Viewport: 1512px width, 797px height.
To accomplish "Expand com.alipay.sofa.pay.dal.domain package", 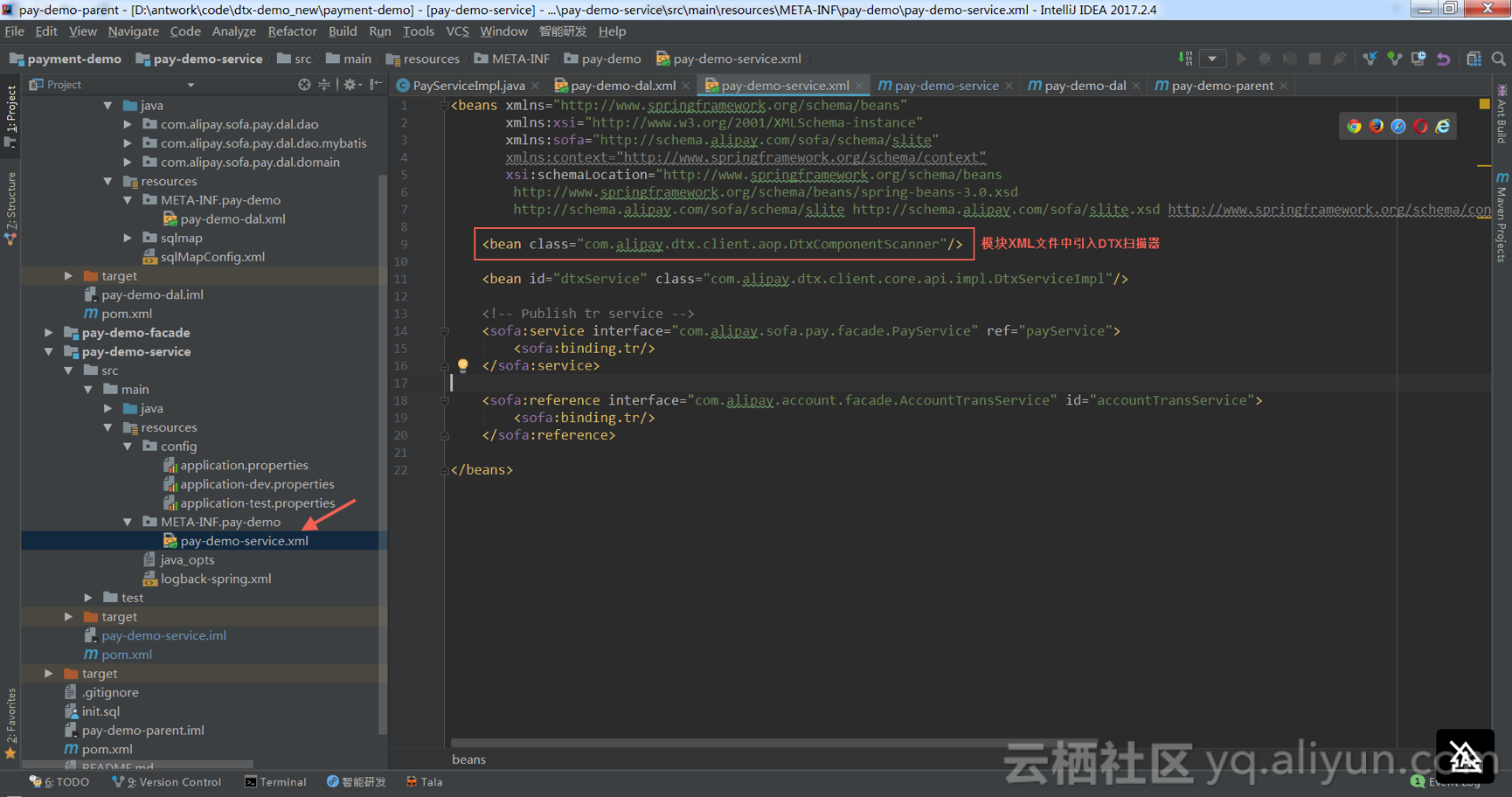I will point(128,163).
